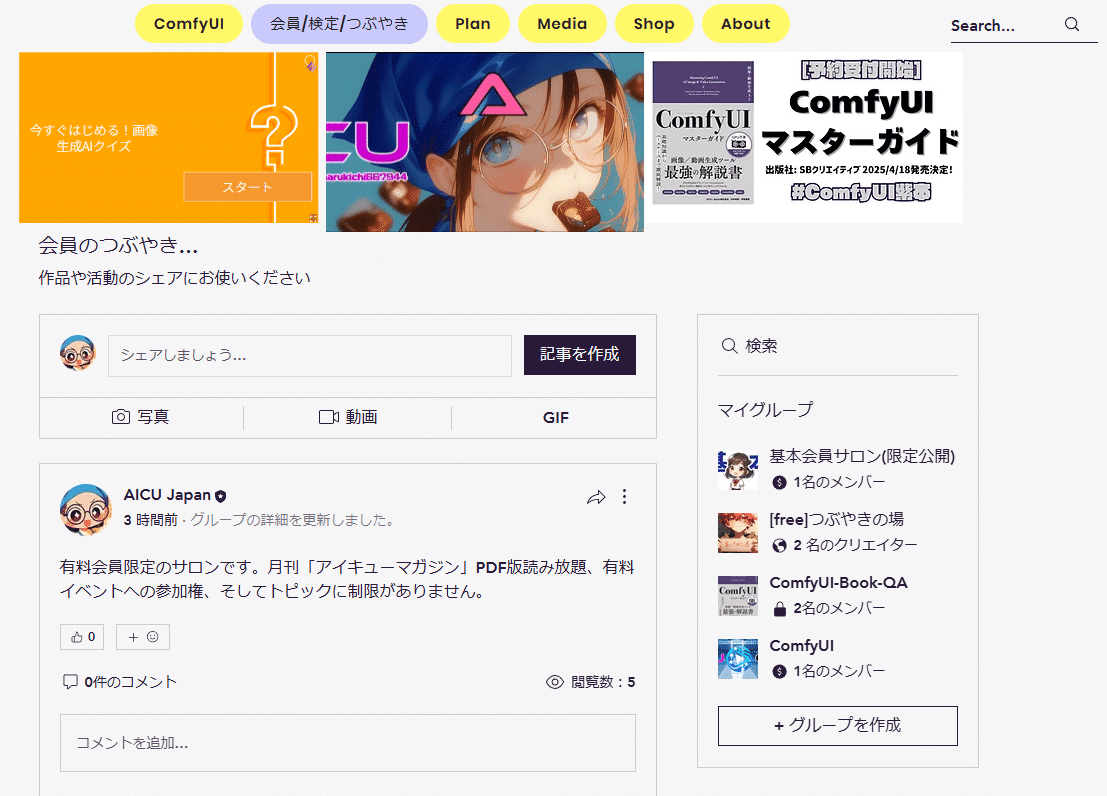This screenshot has width=1107, height=796.
Task: Click the AICU Japan author name
Action: click(167, 495)
